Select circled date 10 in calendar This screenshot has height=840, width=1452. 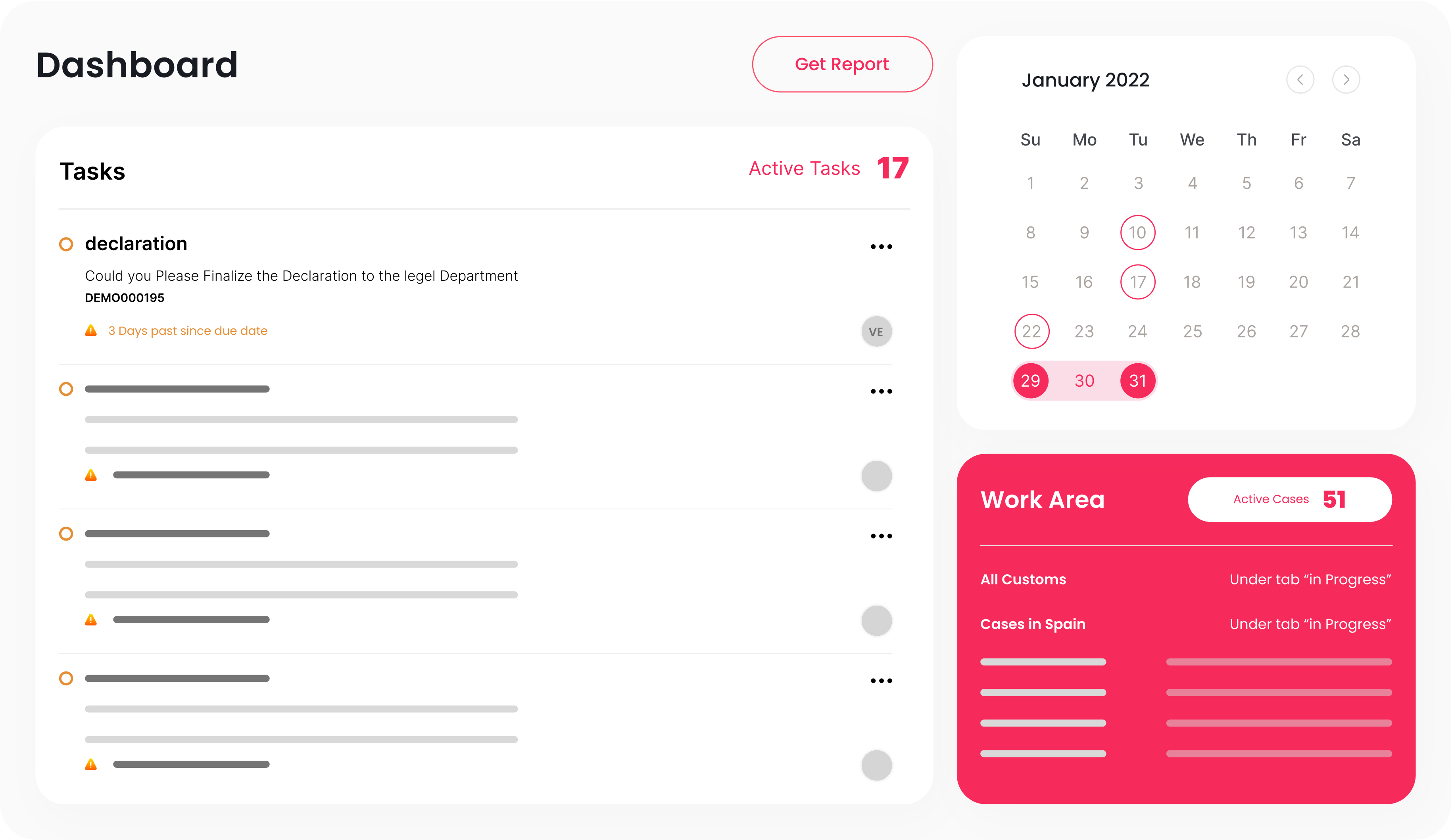coord(1137,233)
